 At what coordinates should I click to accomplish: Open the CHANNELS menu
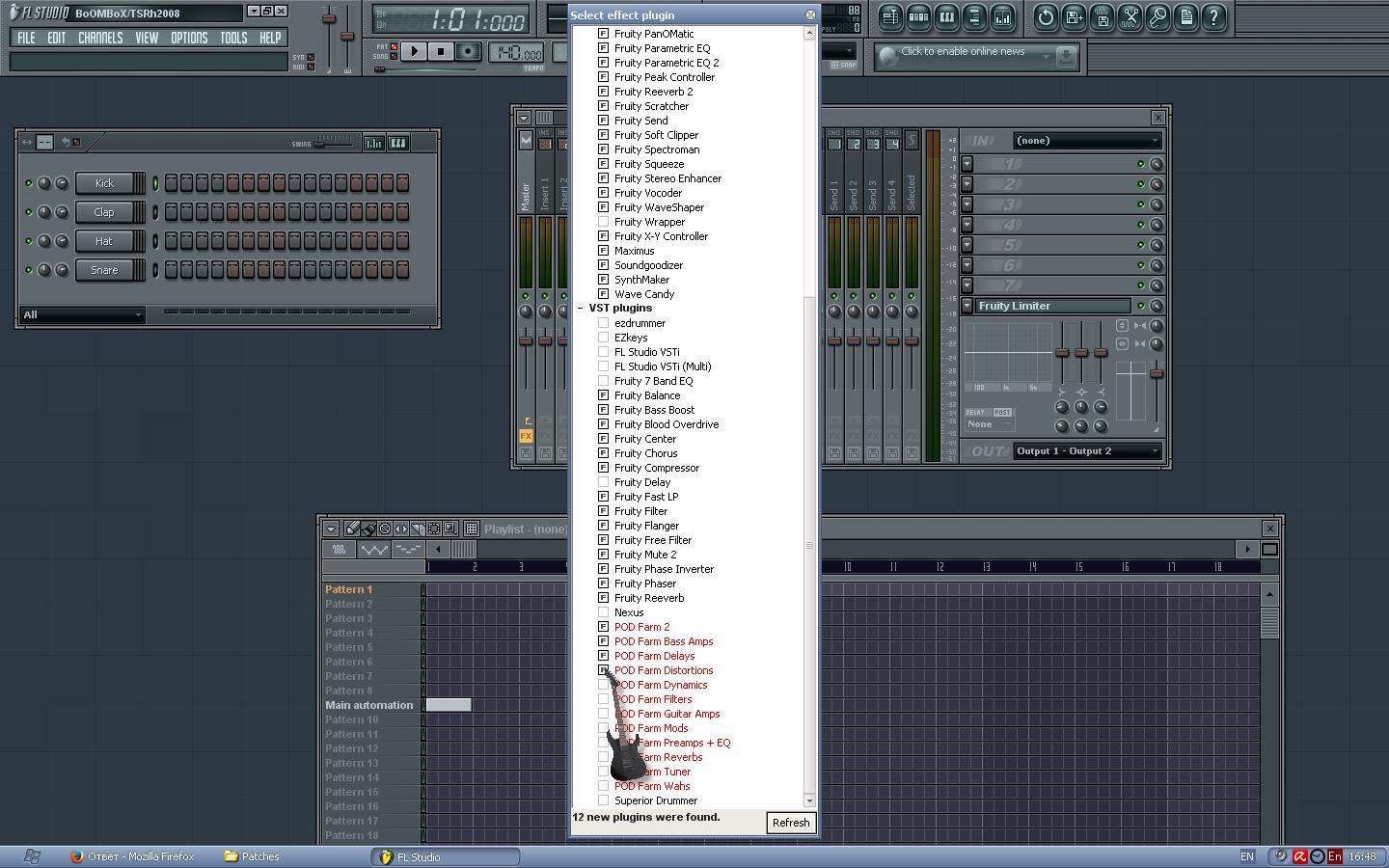tap(100, 38)
